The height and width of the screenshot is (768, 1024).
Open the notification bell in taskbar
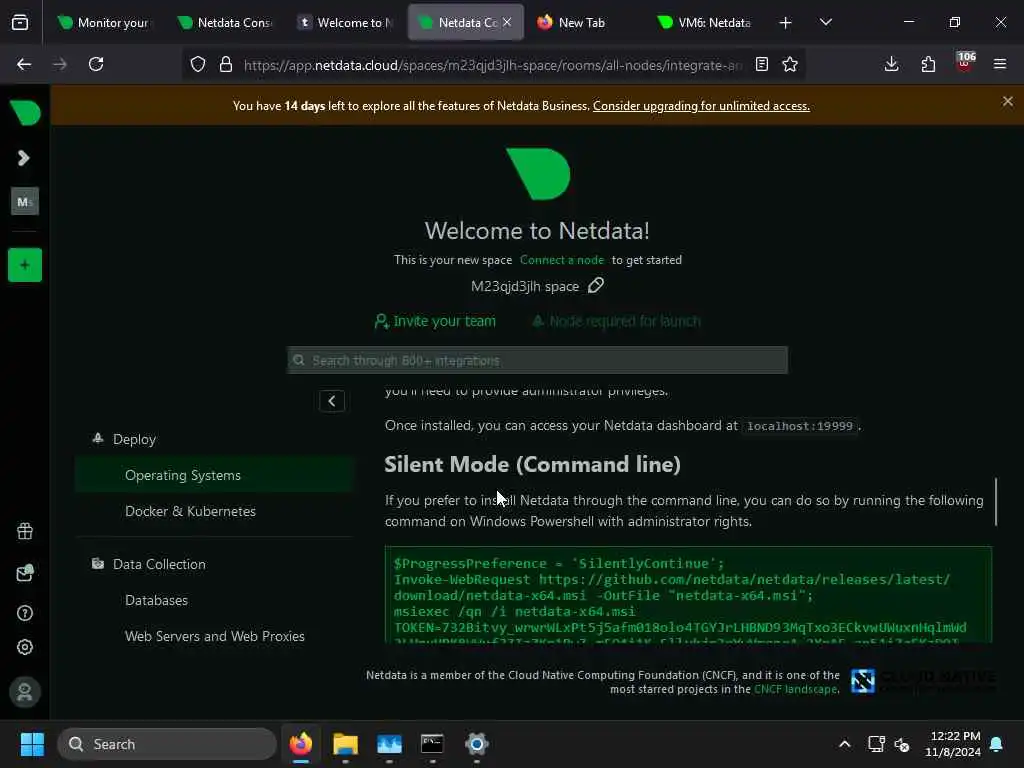(997, 744)
